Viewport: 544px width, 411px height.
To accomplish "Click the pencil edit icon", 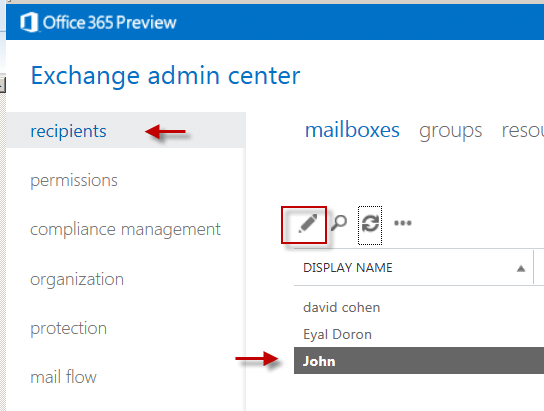I will click(308, 223).
